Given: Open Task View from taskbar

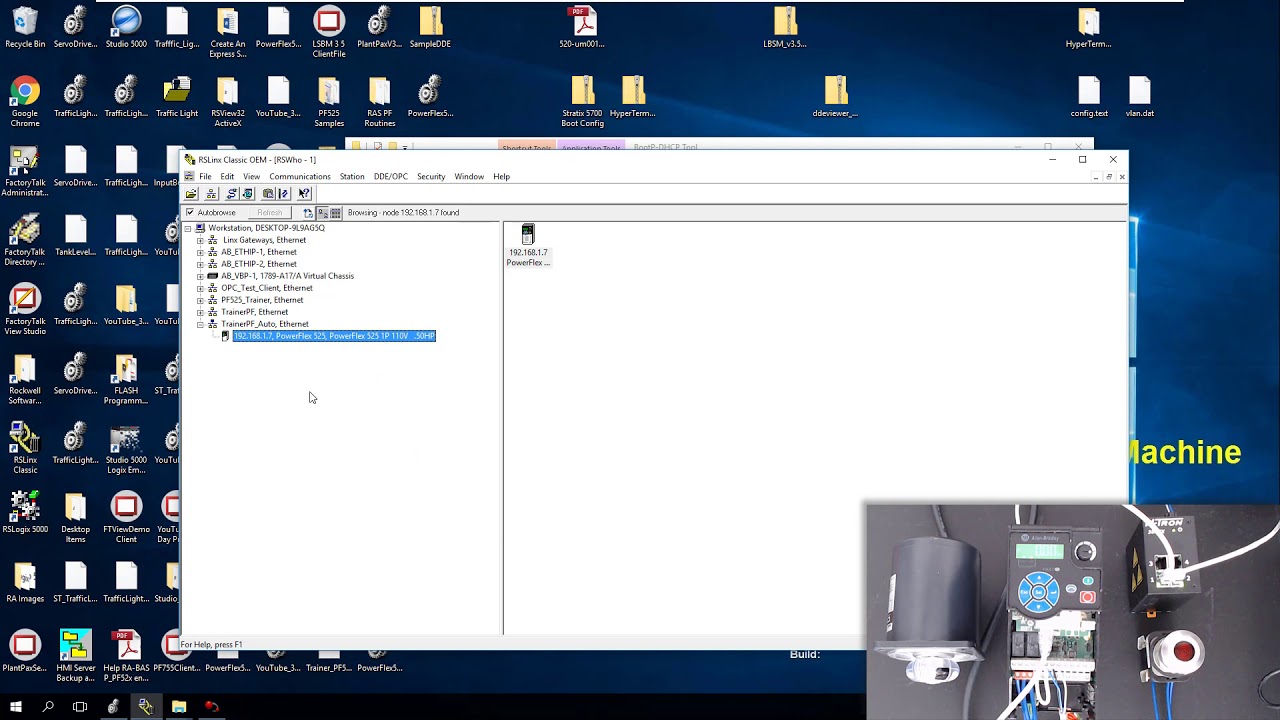Looking at the screenshot, I should click(80, 707).
